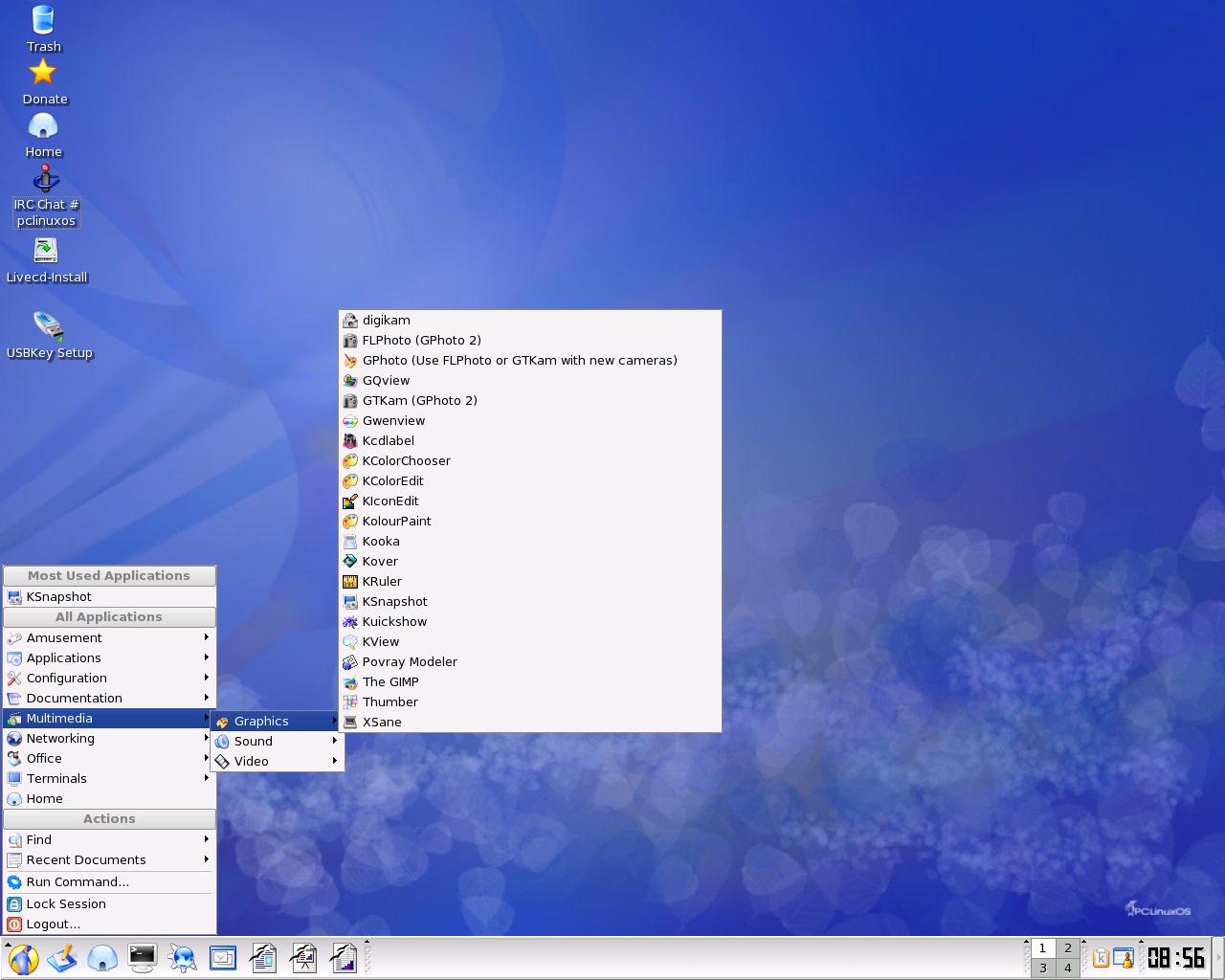Screen dimensions: 1225x980
Task: Open Kcdlabel from the Graphics submenu
Action: coord(530,441)
